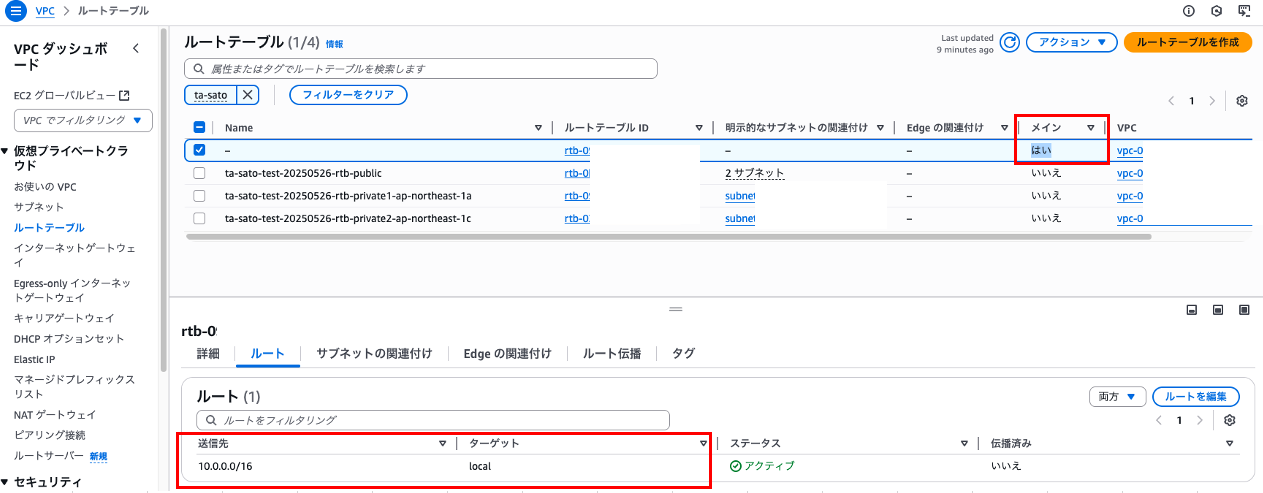Open インターネットゲートウェイ in sidebar
Screen dimensions: 1263x493
click(75, 255)
